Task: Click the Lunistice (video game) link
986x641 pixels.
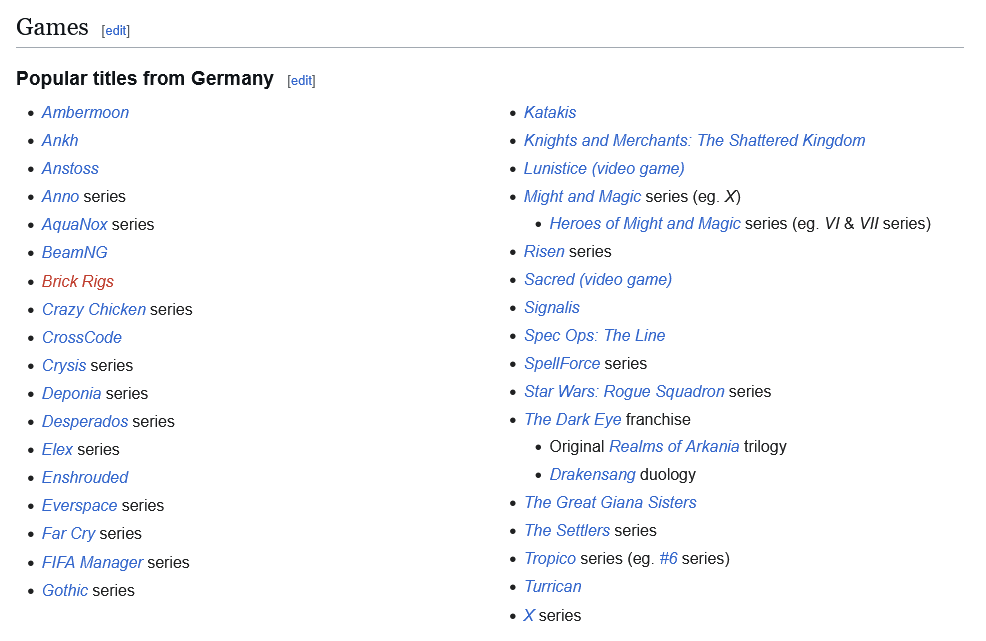Action: (604, 169)
